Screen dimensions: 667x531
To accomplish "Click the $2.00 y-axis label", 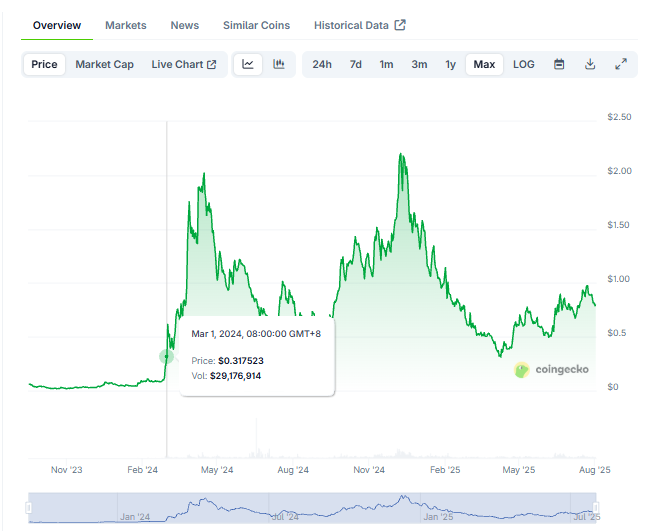I will 619,171.
